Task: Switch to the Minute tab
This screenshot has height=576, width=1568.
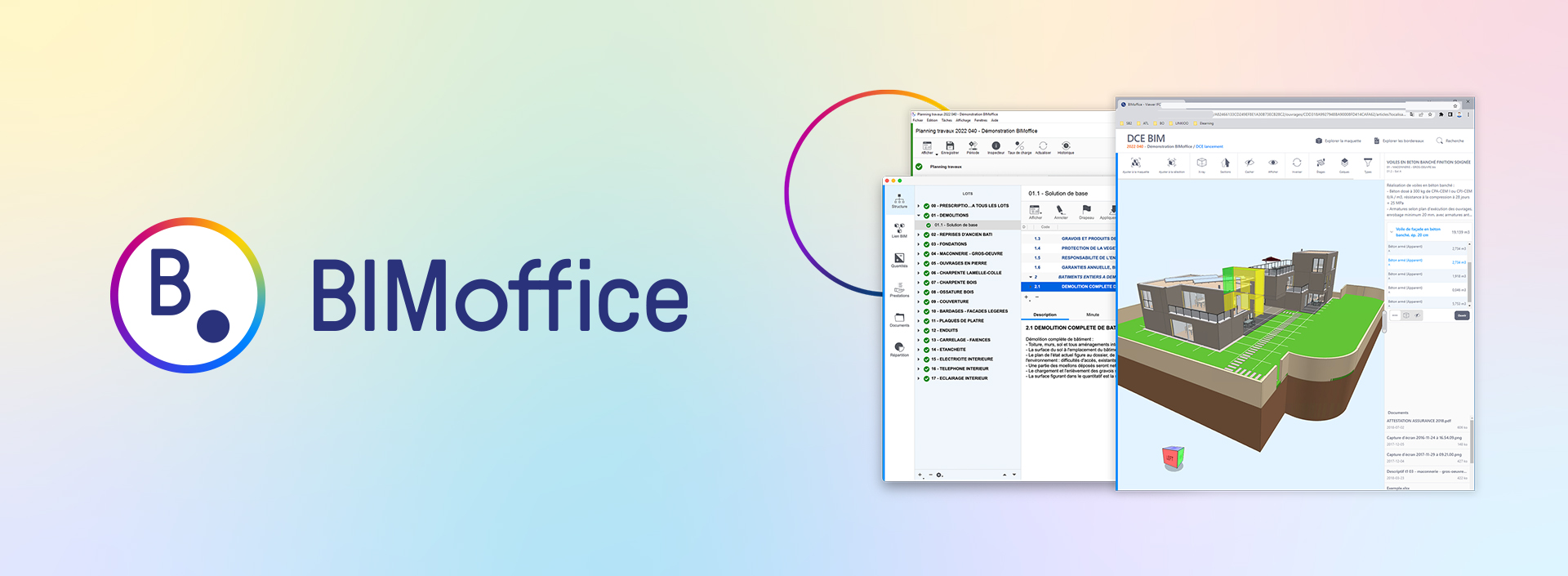Action: [1093, 315]
